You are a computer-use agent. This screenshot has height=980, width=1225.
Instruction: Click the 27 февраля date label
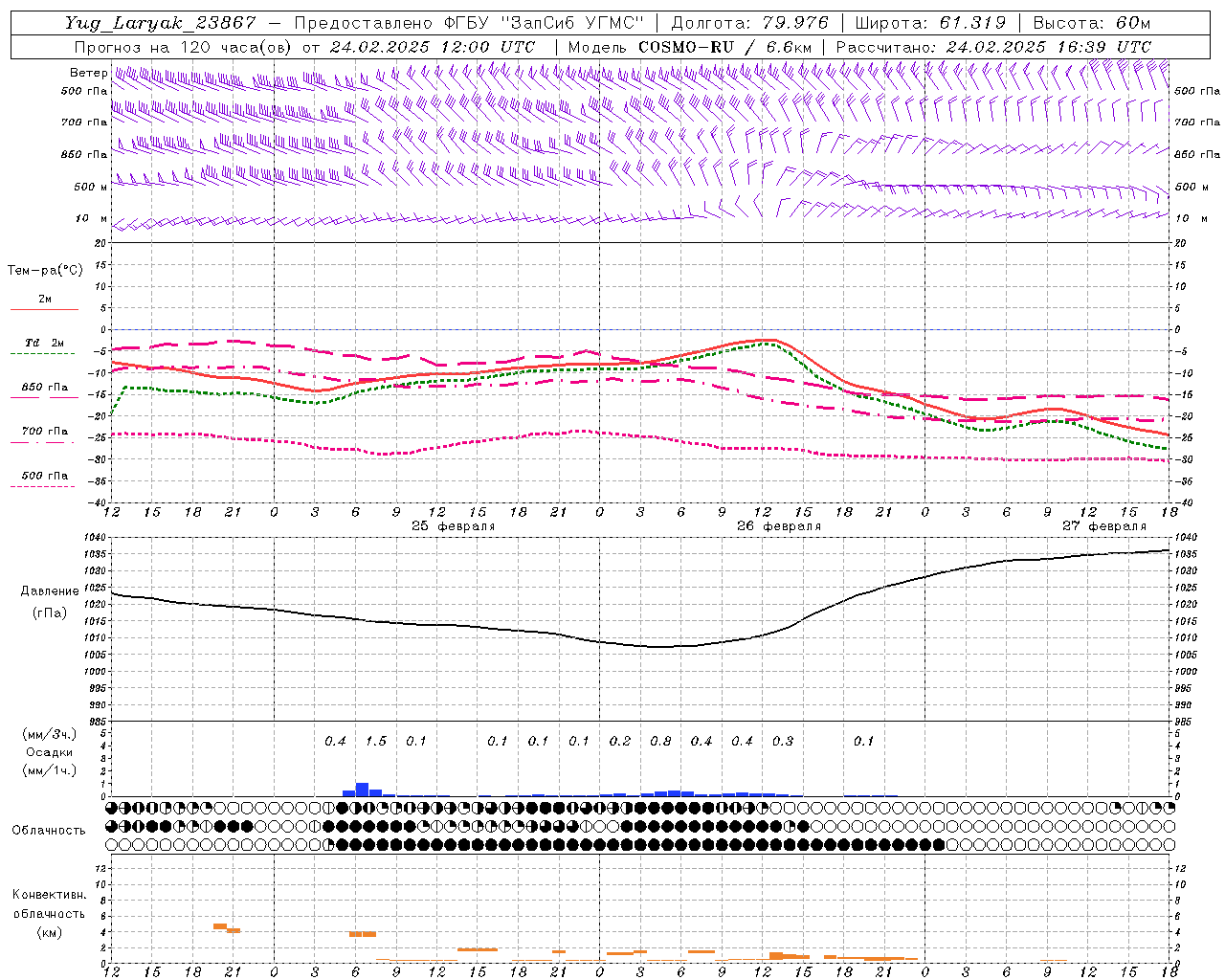(1103, 526)
